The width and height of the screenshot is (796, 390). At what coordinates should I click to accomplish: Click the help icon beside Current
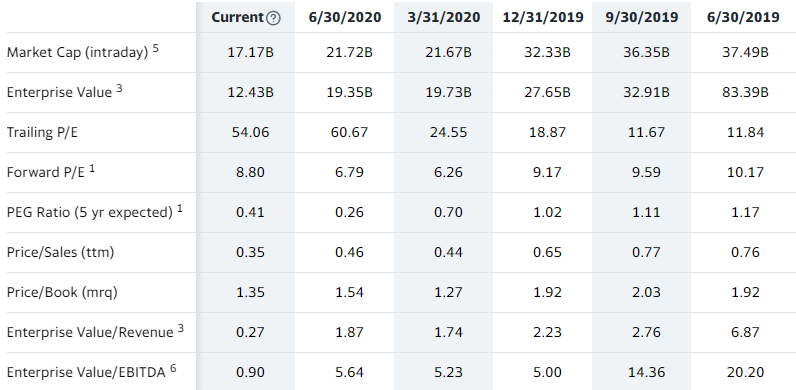[273, 18]
